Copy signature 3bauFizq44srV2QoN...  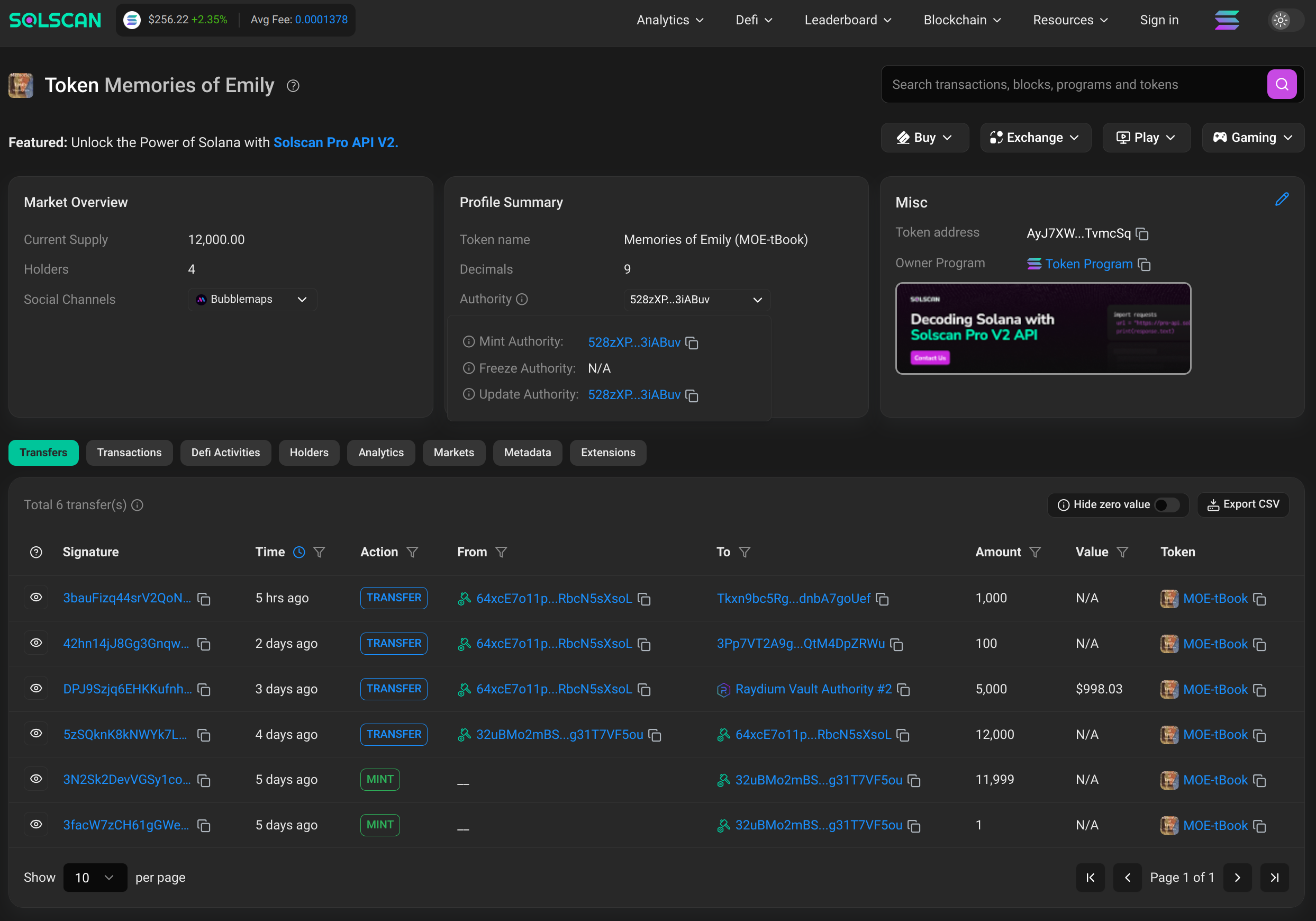(x=204, y=599)
